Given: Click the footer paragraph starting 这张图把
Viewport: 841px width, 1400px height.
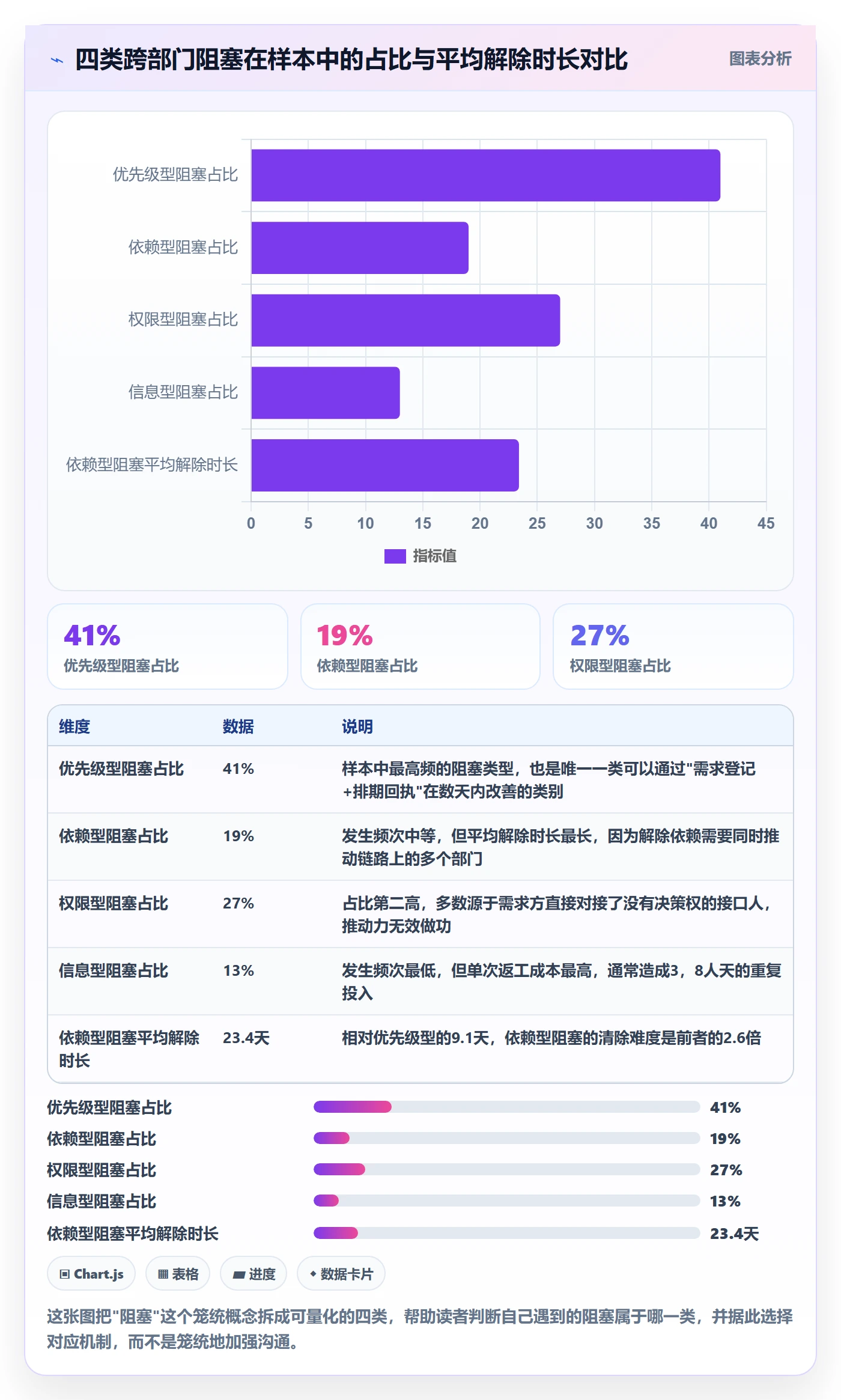Looking at the screenshot, I should pyautogui.click(x=420, y=1328).
